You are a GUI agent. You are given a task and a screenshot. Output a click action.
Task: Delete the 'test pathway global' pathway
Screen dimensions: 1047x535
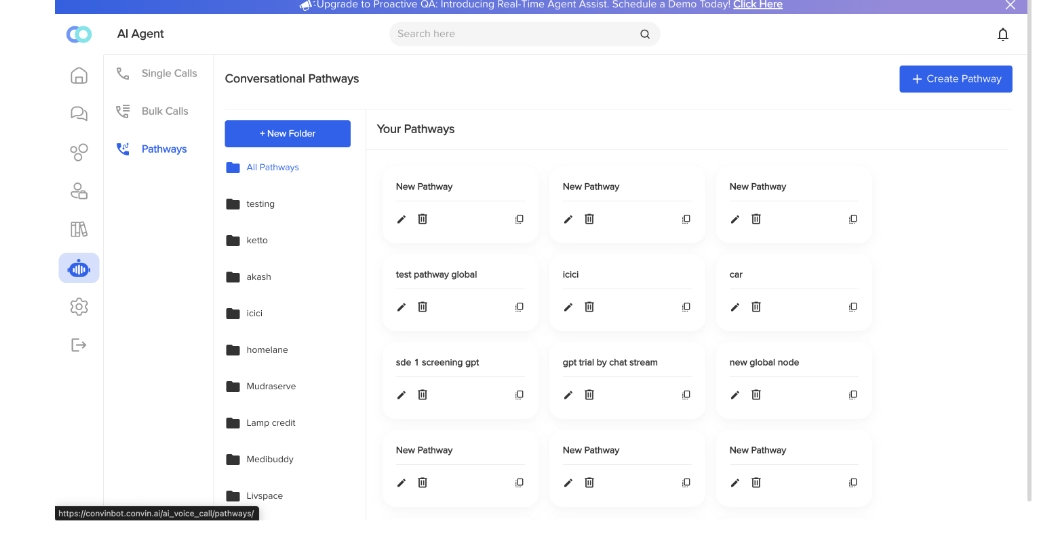(x=423, y=307)
